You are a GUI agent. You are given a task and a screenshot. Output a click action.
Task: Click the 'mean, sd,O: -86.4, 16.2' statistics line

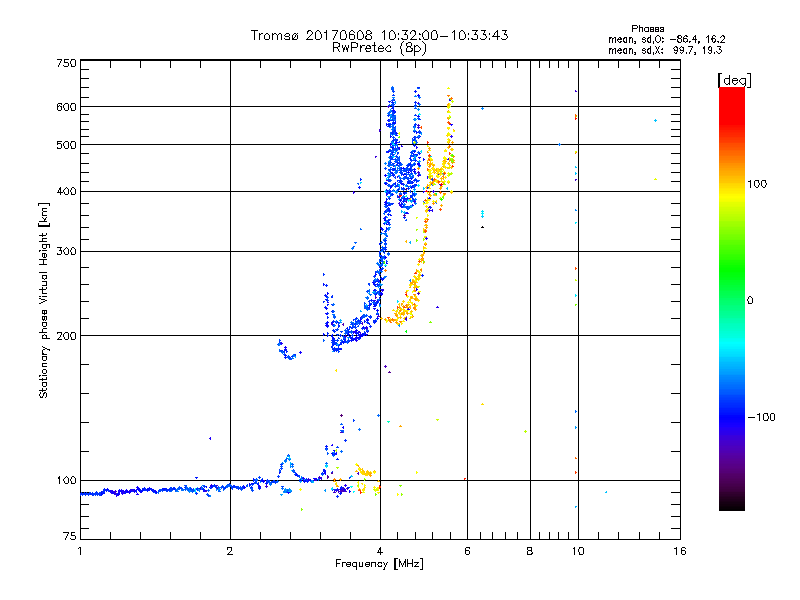666,39
